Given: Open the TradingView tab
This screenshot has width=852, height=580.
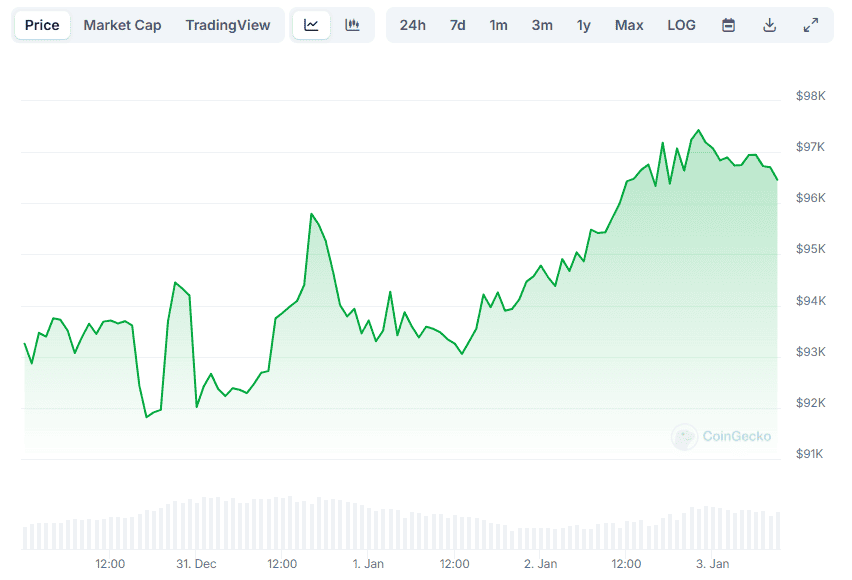Looking at the screenshot, I should (228, 25).
